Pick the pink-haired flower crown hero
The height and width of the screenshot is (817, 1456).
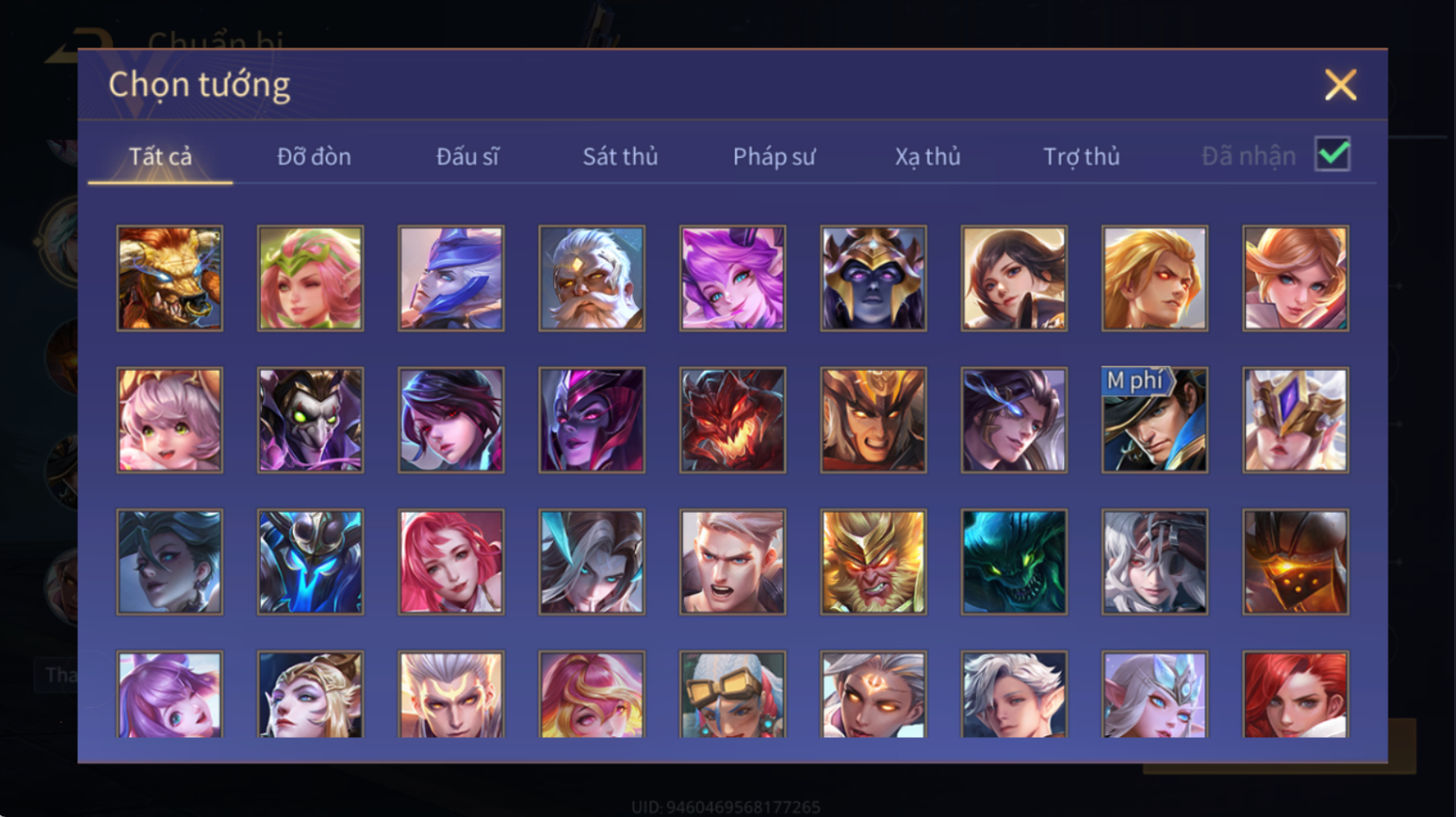click(310, 278)
